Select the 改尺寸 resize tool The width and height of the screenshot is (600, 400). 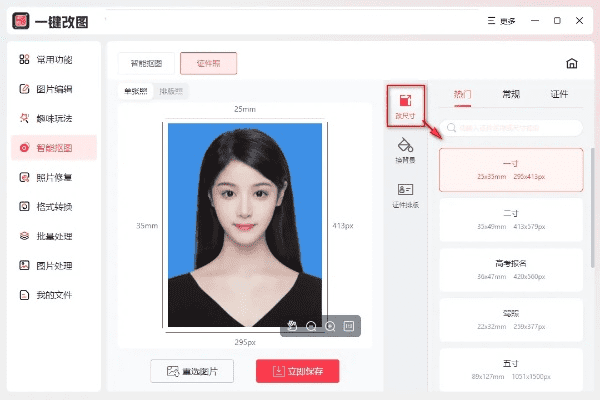[405, 106]
